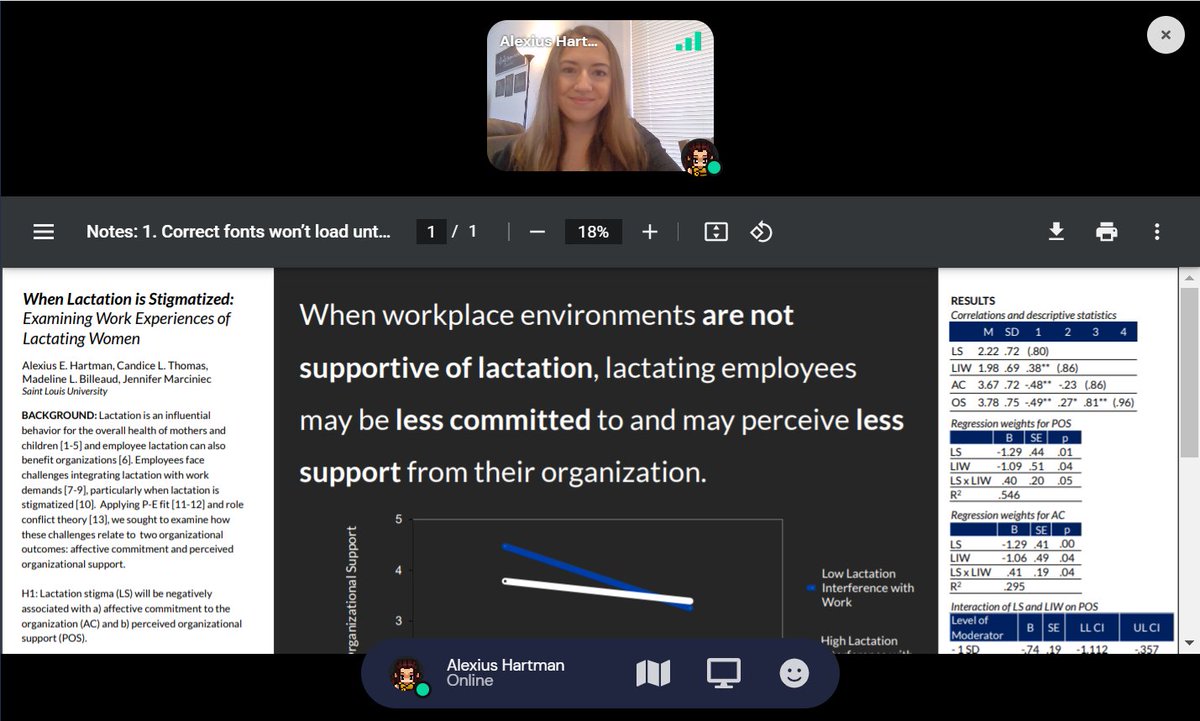Open the map icon in bottom bar
The height and width of the screenshot is (721, 1200).
[653, 674]
